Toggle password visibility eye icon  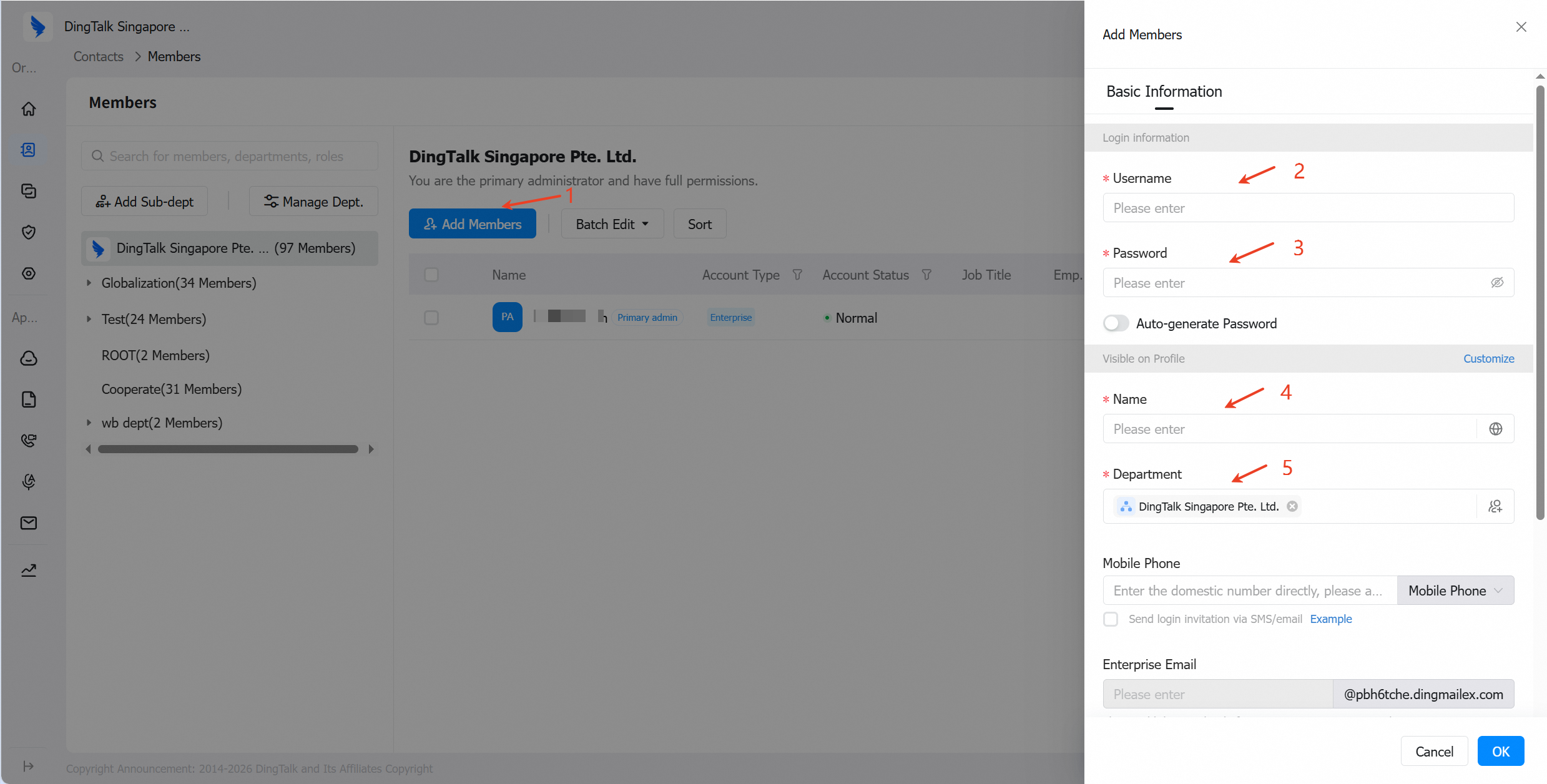pos(1497,283)
